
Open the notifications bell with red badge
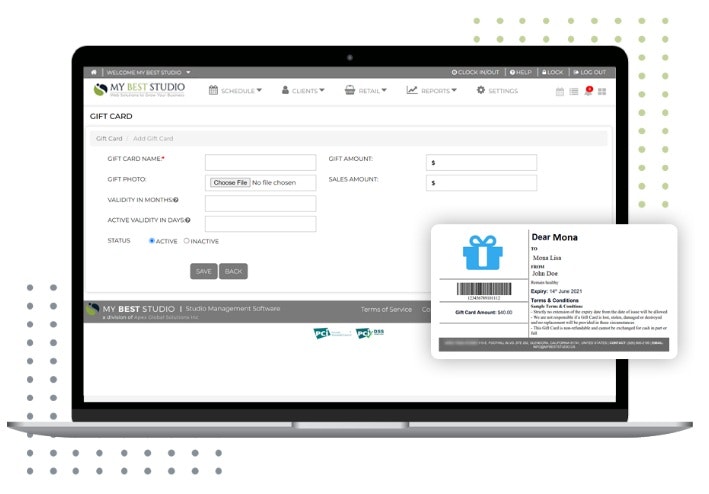point(588,91)
